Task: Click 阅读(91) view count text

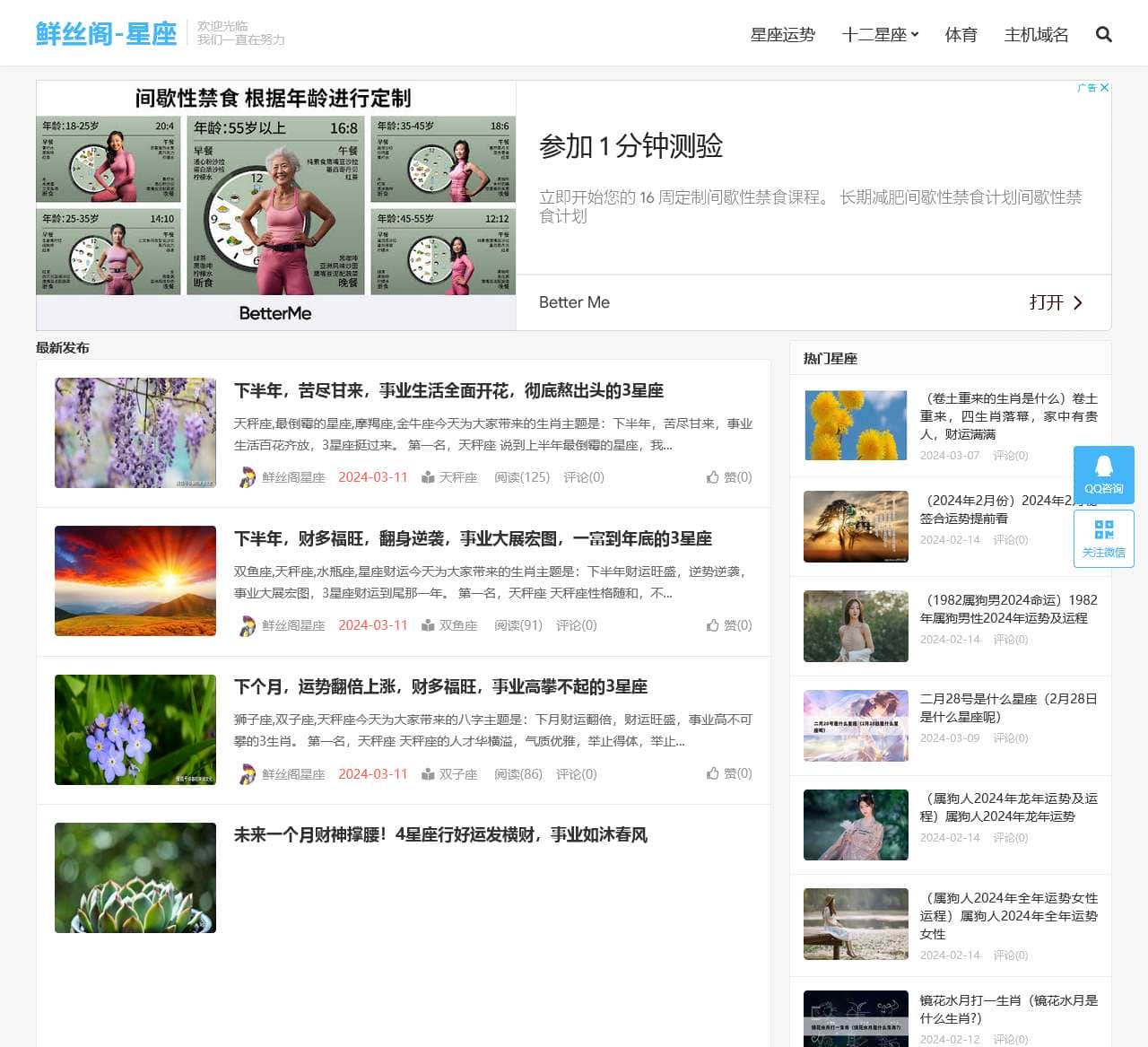Action: (518, 625)
